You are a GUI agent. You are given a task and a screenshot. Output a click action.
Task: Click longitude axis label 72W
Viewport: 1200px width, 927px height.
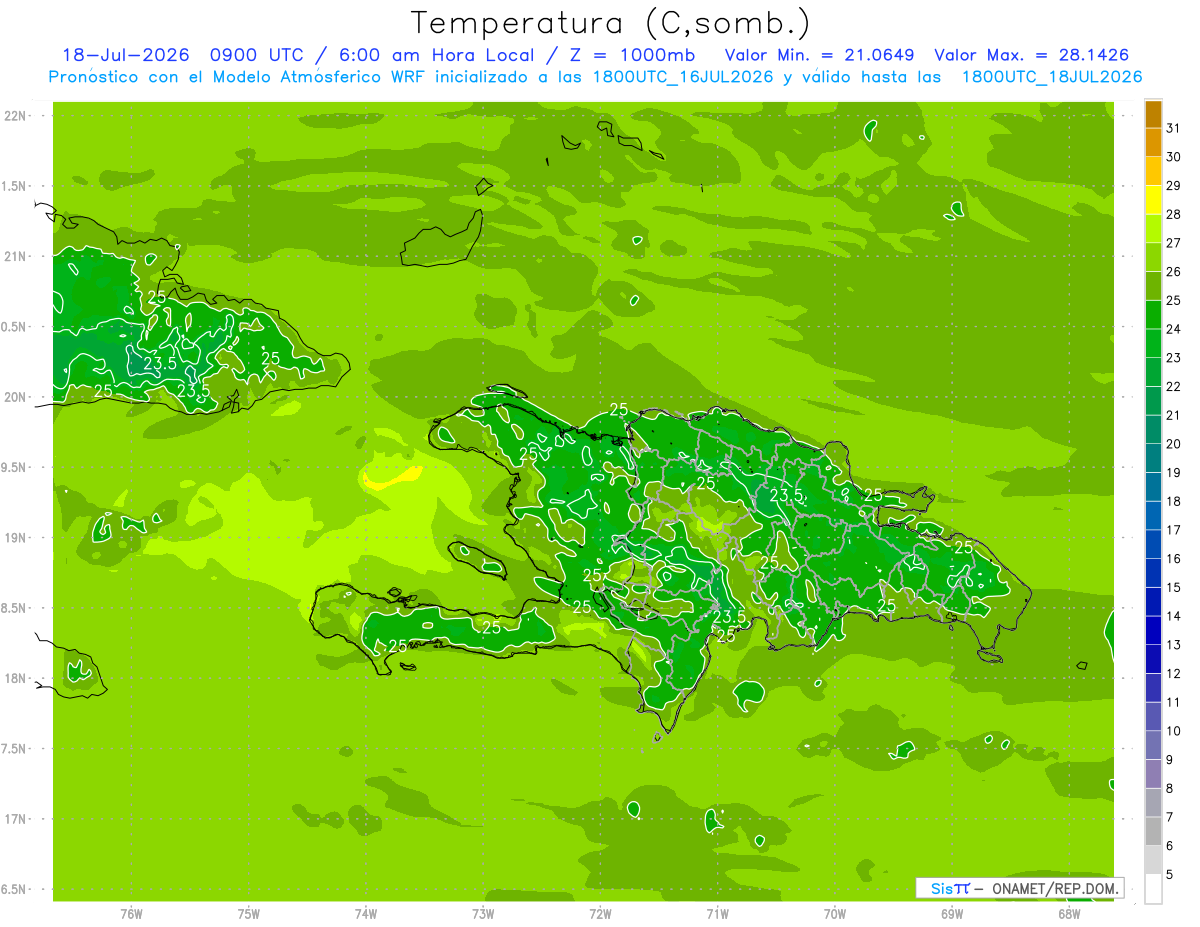point(601,914)
